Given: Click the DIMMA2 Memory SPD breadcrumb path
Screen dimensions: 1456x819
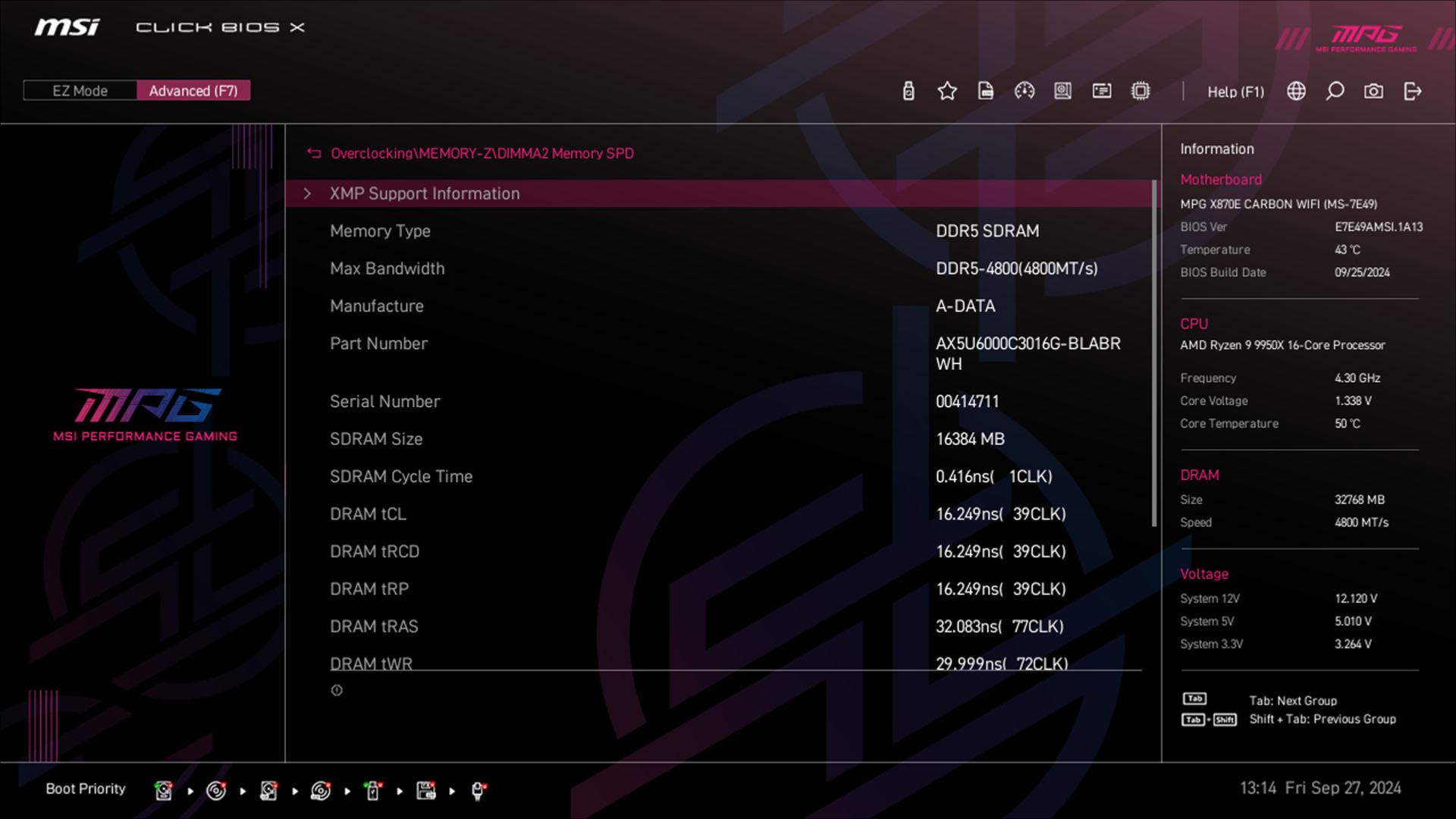Looking at the screenshot, I should (x=482, y=153).
